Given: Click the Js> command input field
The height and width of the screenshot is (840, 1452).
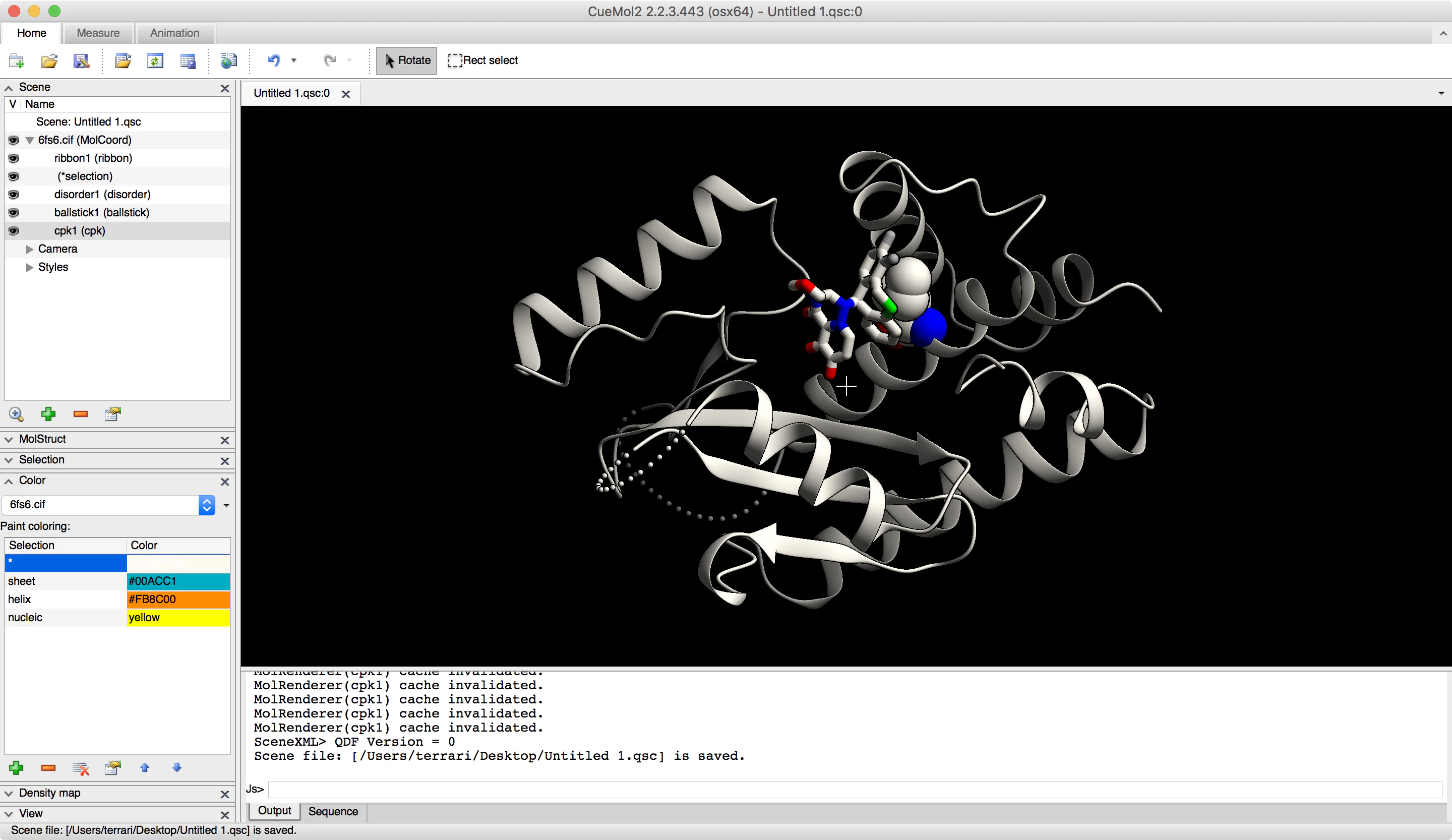Looking at the screenshot, I should (855, 789).
